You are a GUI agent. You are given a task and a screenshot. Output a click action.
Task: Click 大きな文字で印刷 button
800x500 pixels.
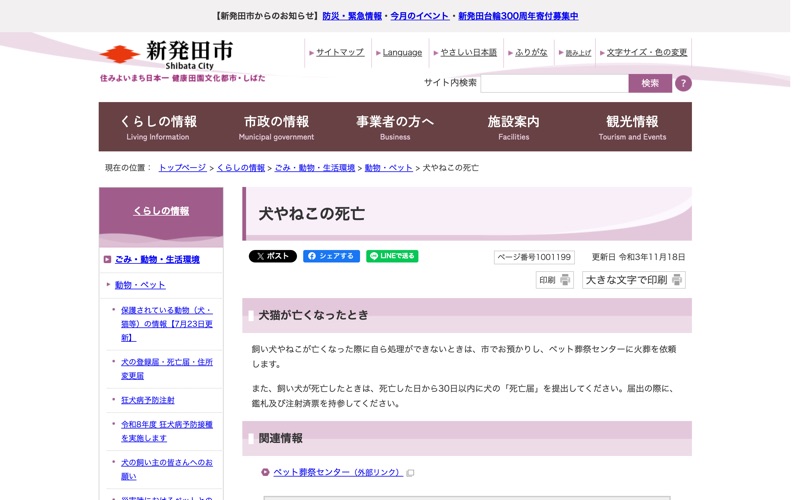pos(634,280)
